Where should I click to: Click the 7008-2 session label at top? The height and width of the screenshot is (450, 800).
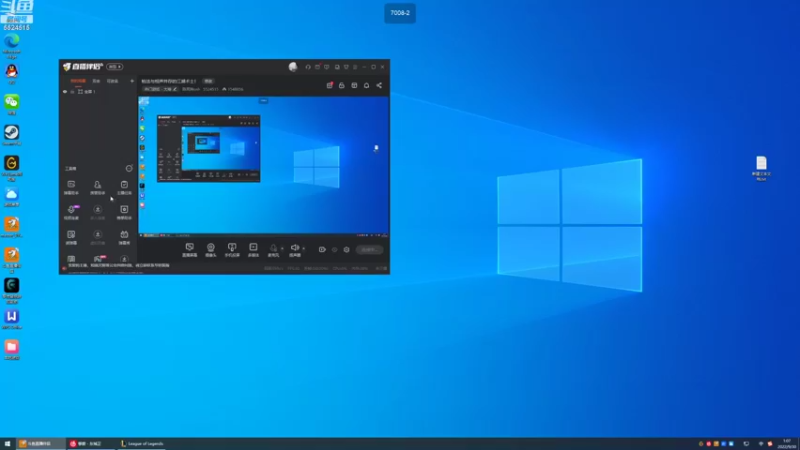point(400,13)
